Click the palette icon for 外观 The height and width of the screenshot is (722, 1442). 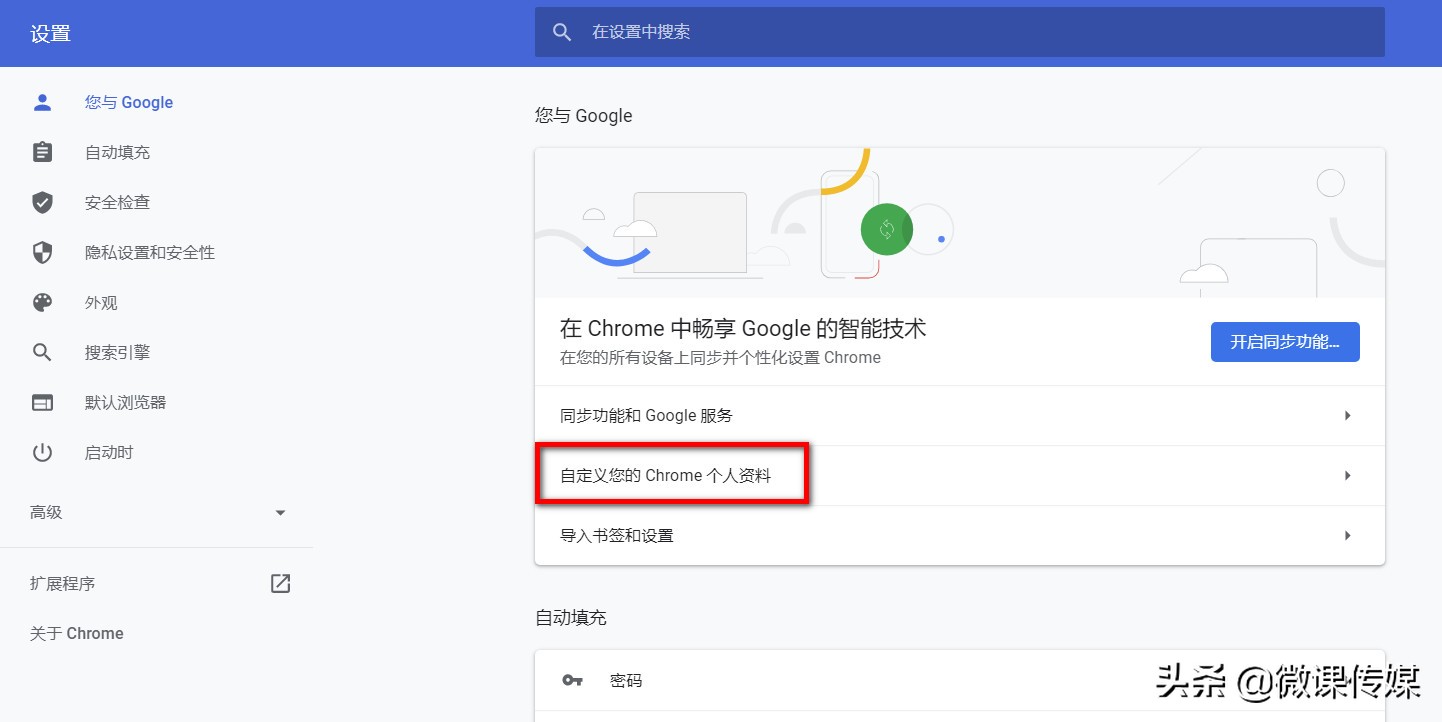42,302
